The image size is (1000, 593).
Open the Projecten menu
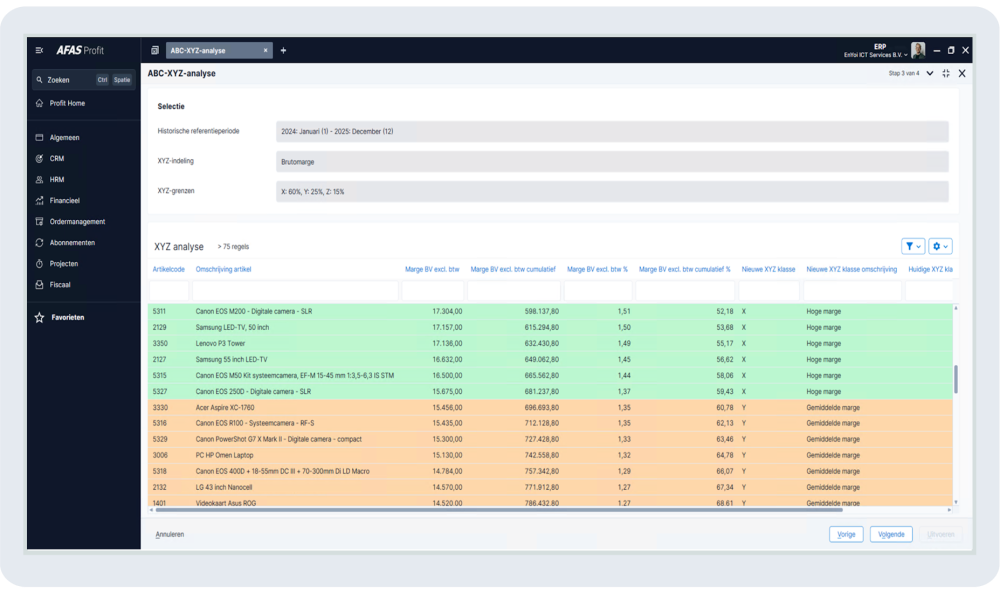[64, 264]
